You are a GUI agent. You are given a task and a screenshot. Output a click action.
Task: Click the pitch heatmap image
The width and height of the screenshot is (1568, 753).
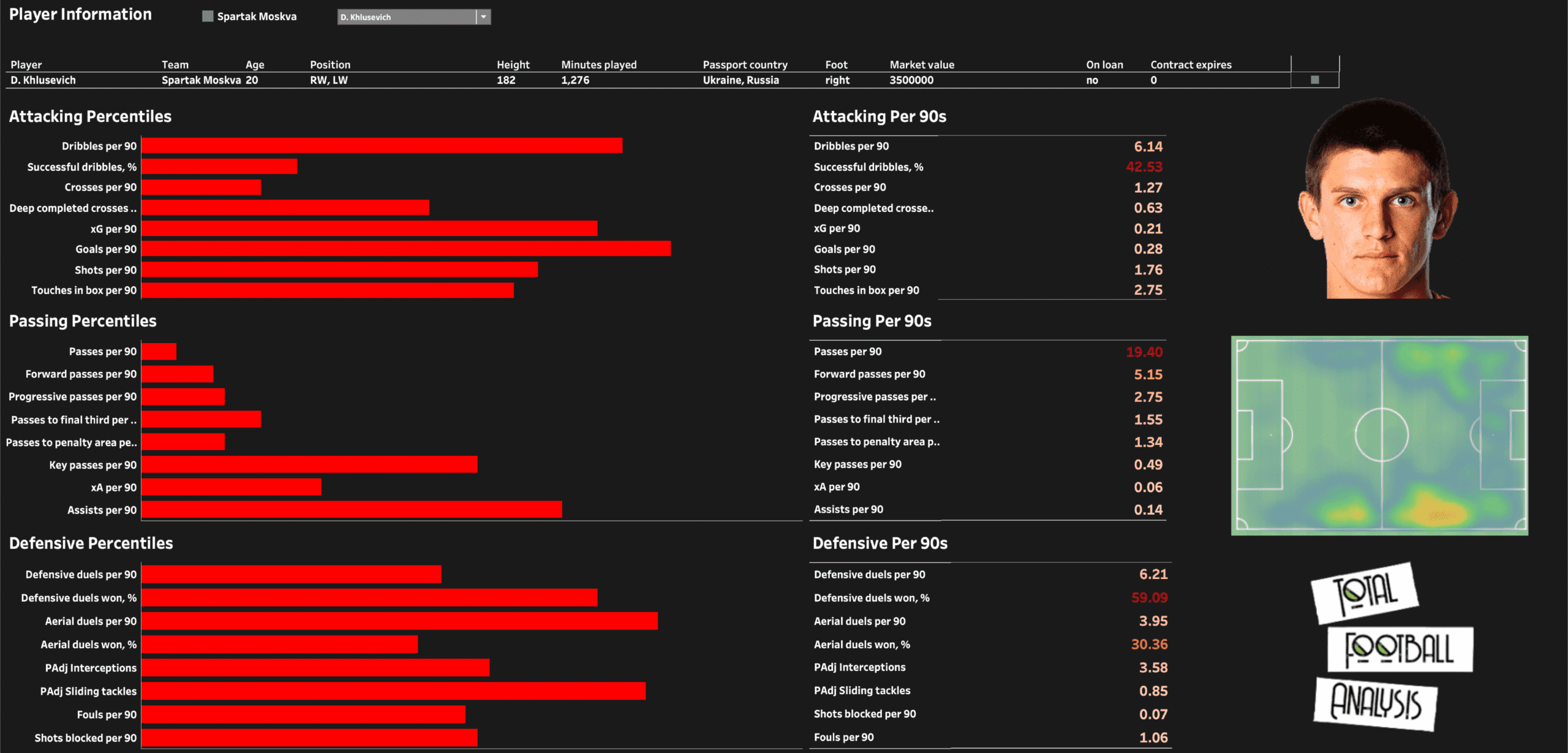pos(1379,435)
